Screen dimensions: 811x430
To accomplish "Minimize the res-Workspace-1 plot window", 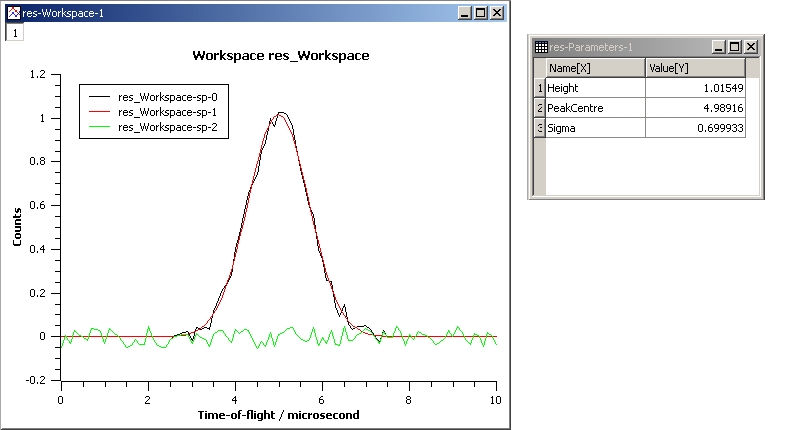I will [464, 13].
